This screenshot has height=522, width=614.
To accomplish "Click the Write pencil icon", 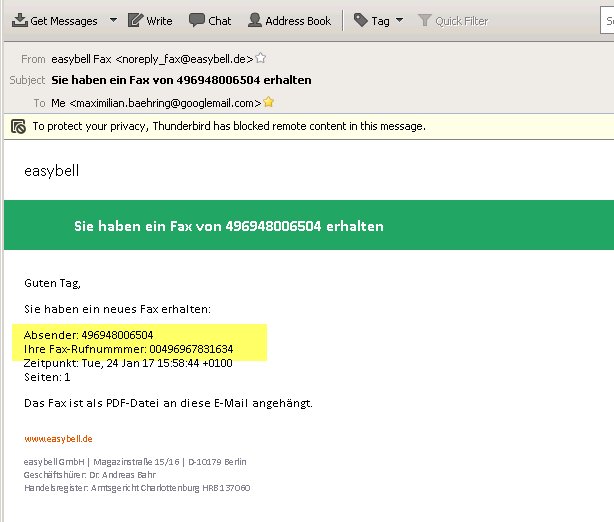I will (135, 20).
